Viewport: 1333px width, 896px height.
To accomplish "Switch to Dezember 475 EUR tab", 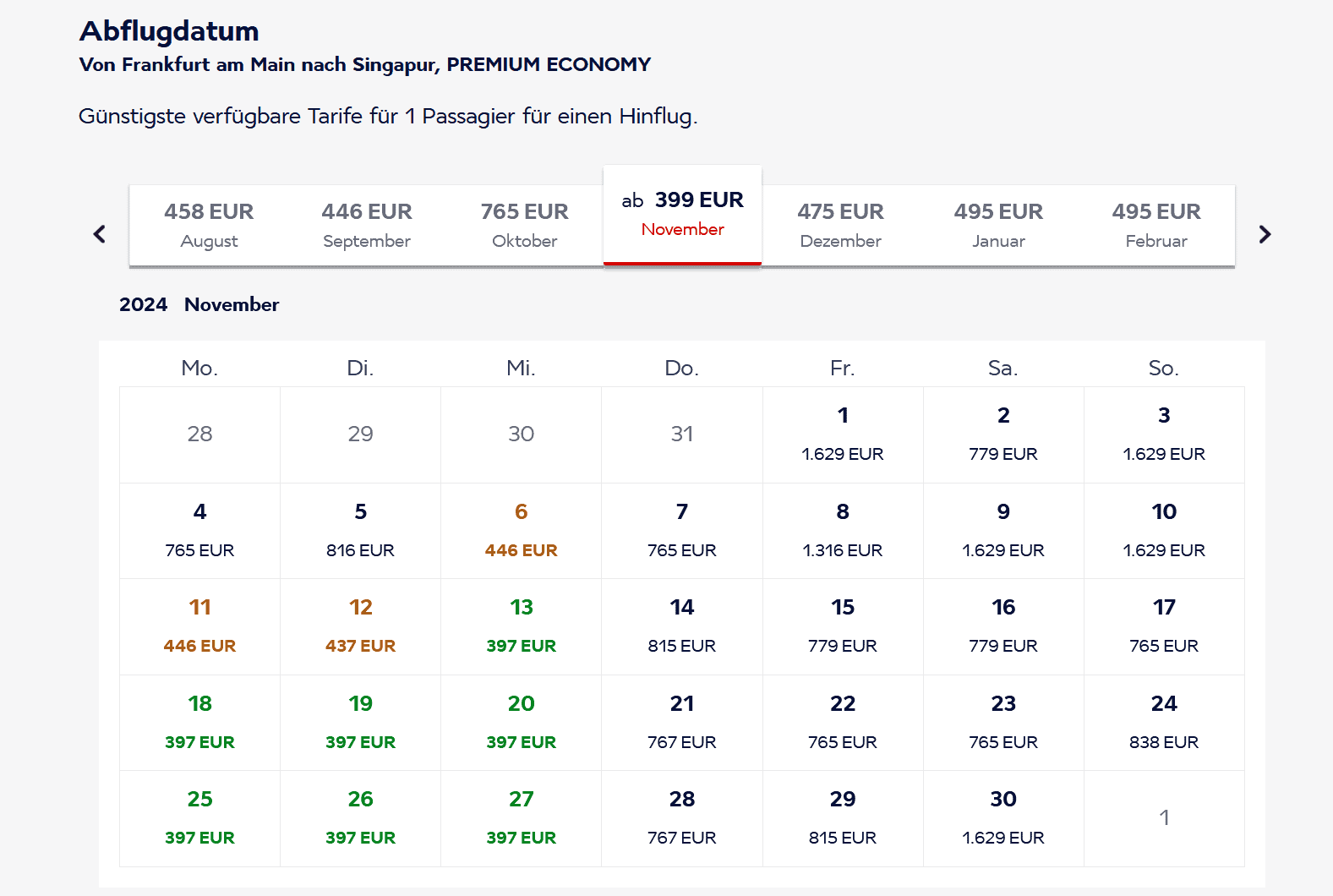I will click(x=840, y=226).
